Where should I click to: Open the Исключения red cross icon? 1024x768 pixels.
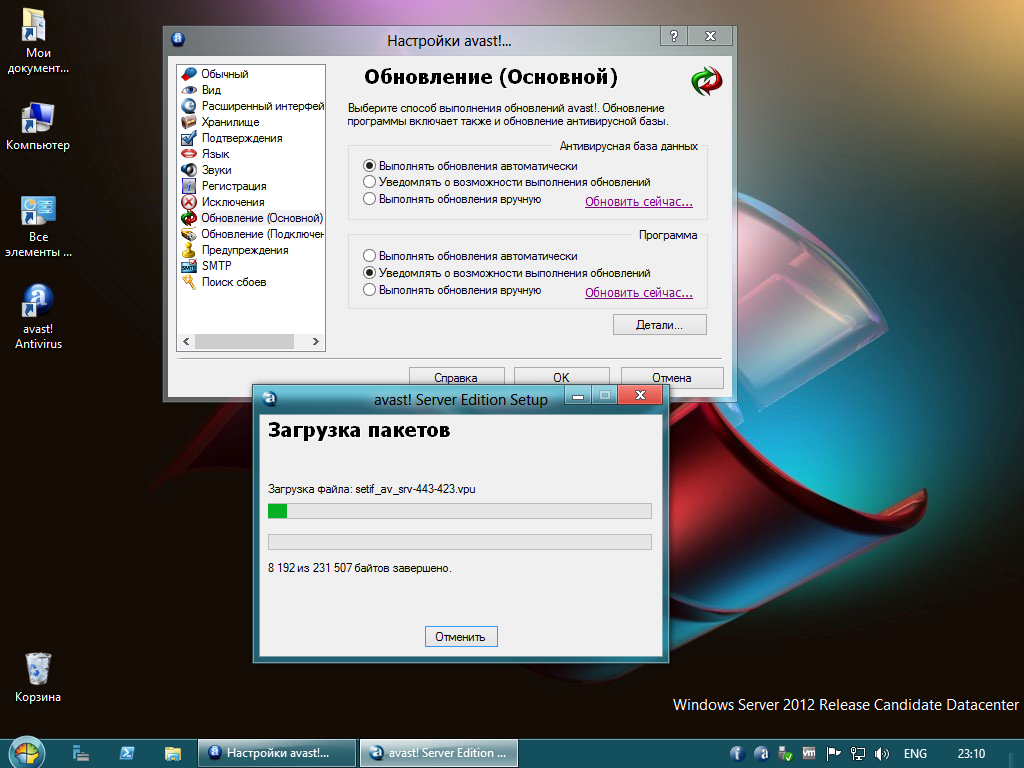pos(189,202)
